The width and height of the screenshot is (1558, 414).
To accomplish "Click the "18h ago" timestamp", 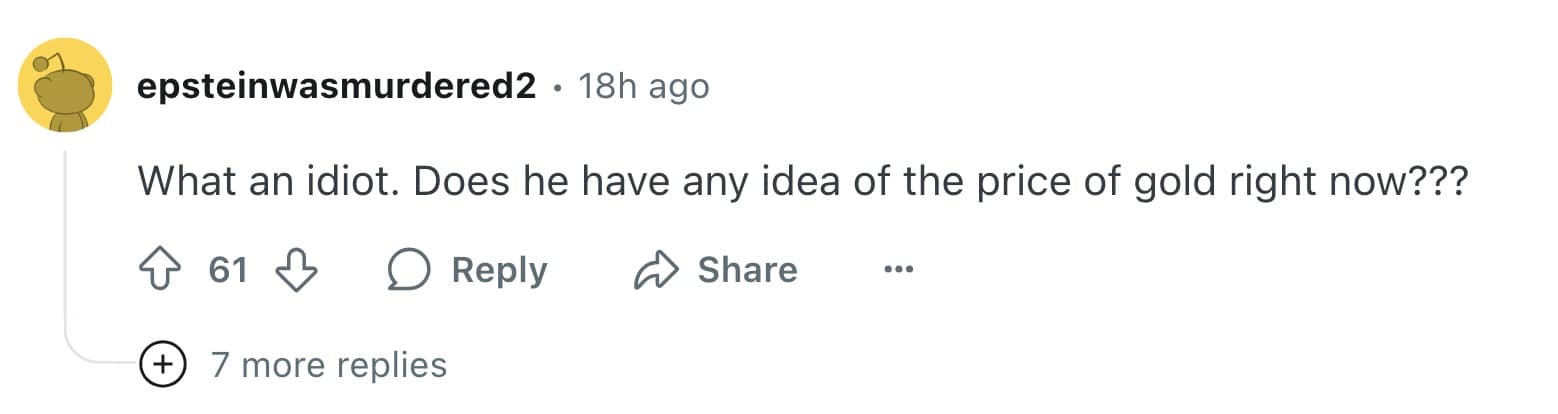I will point(643,87).
